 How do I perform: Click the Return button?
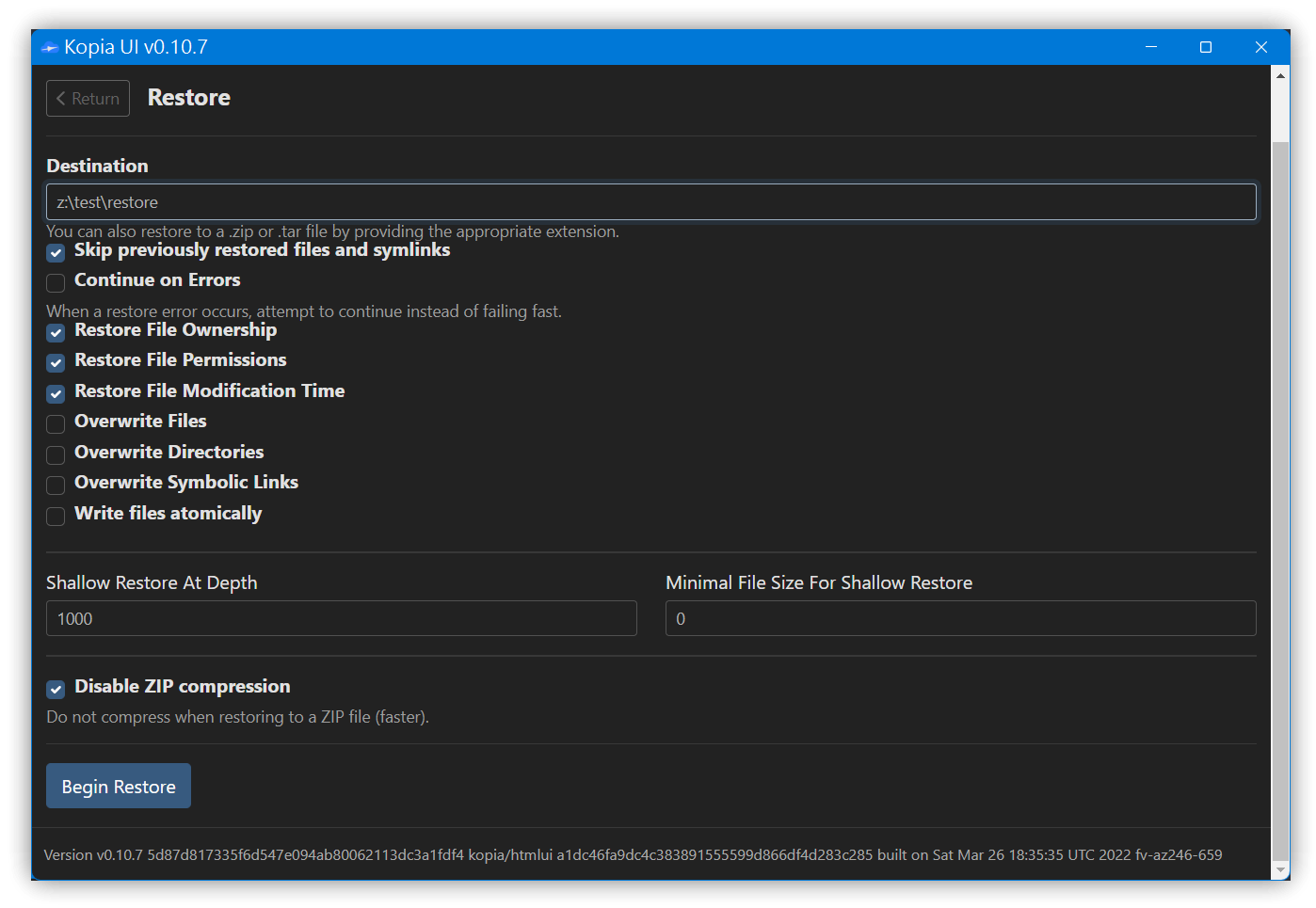coord(88,99)
